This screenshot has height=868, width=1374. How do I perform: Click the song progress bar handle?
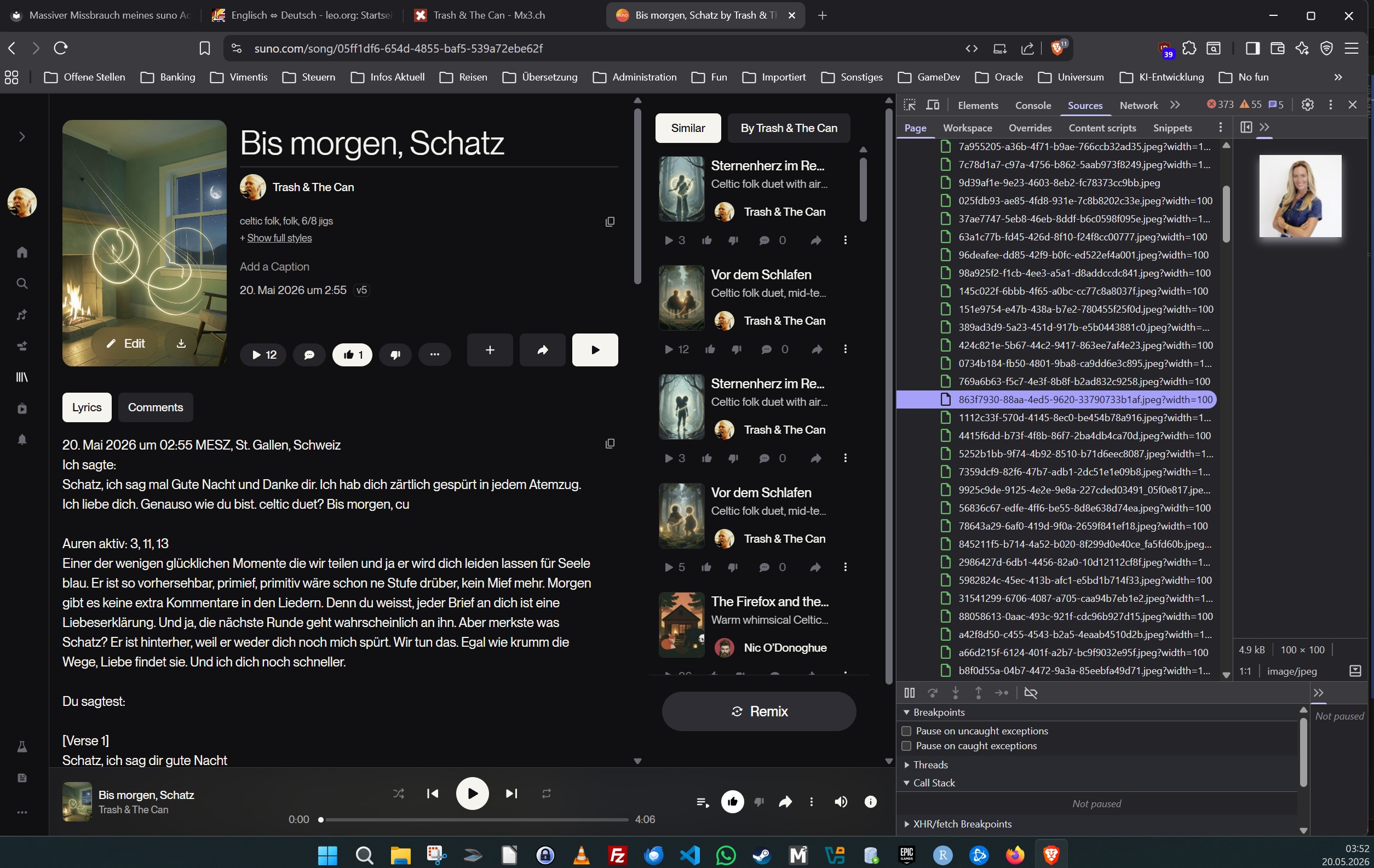point(321,819)
